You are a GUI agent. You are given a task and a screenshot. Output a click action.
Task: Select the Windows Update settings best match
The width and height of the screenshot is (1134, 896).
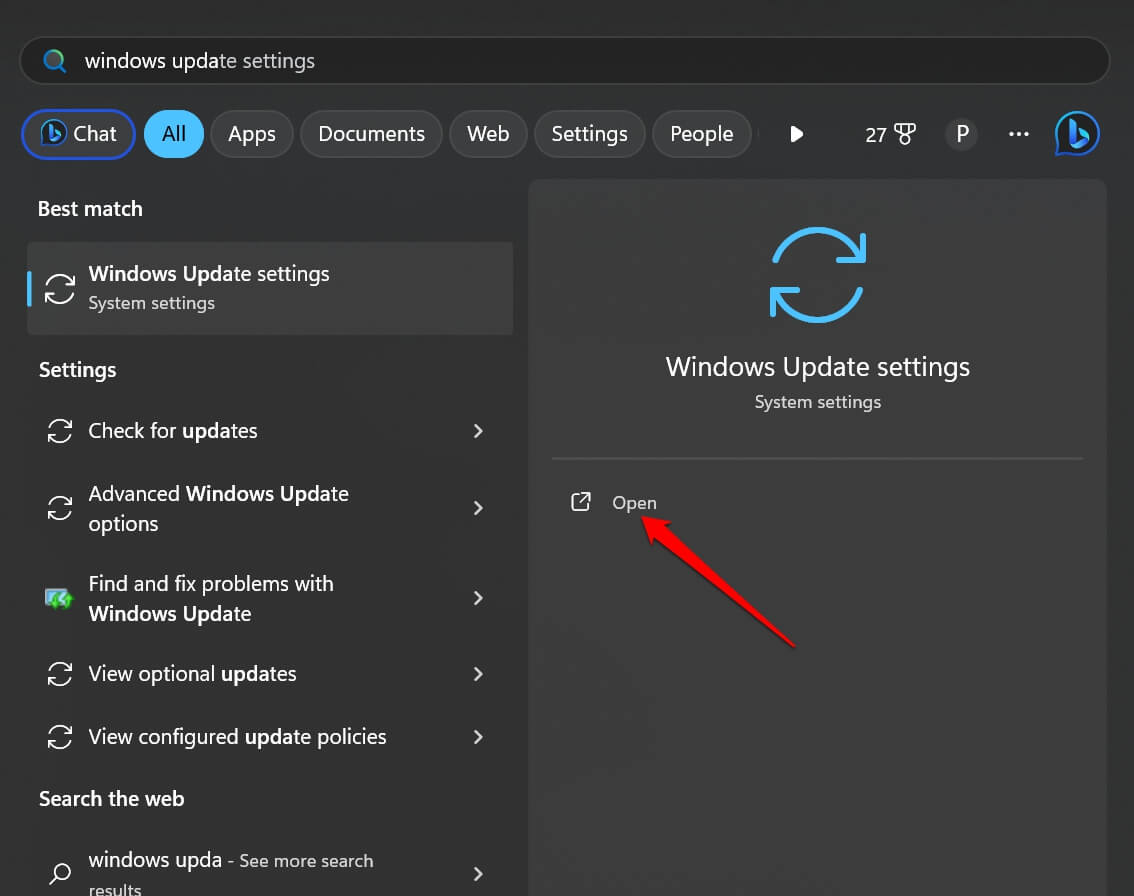pyautogui.click(x=269, y=287)
